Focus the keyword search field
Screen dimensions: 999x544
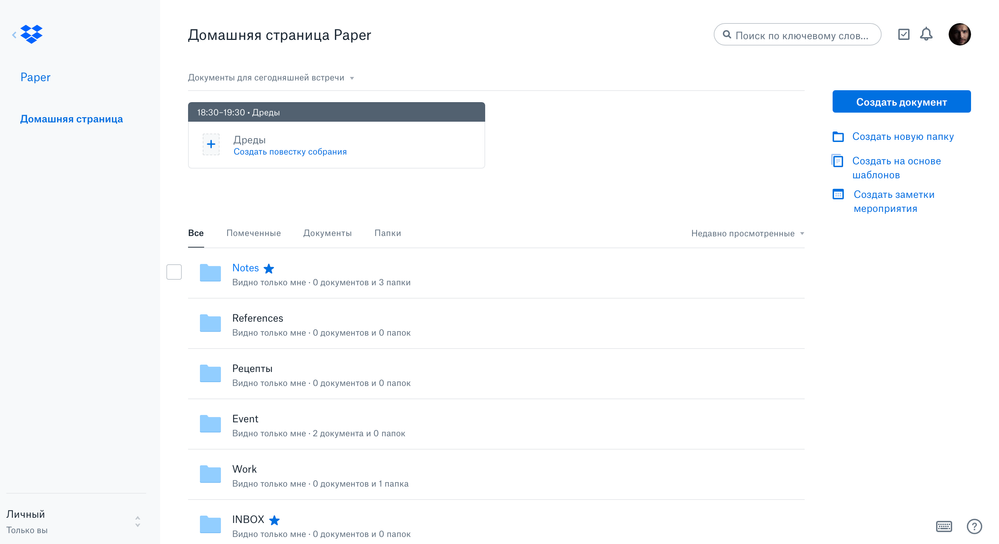tap(798, 35)
